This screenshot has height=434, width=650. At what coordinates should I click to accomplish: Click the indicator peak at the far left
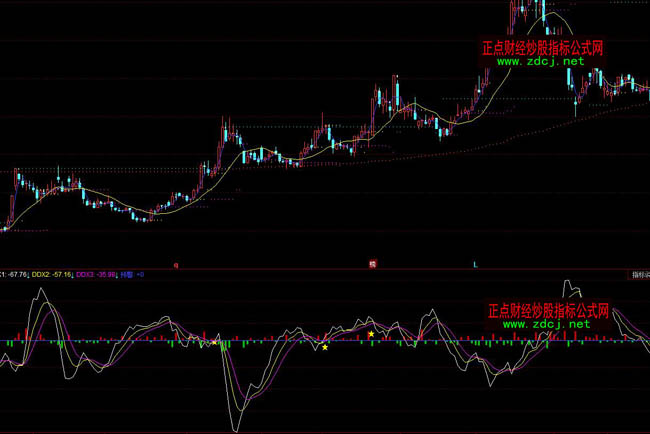(x=41, y=289)
